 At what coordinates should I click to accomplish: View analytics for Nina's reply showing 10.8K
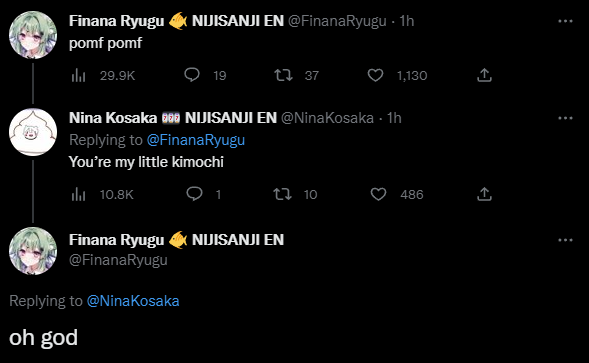coord(102,194)
